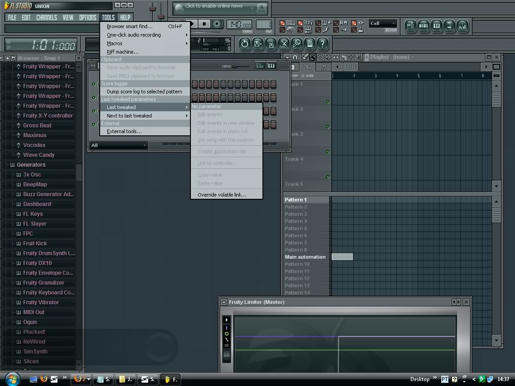
Task: Click the online news panel
Action: [x=220, y=8]
